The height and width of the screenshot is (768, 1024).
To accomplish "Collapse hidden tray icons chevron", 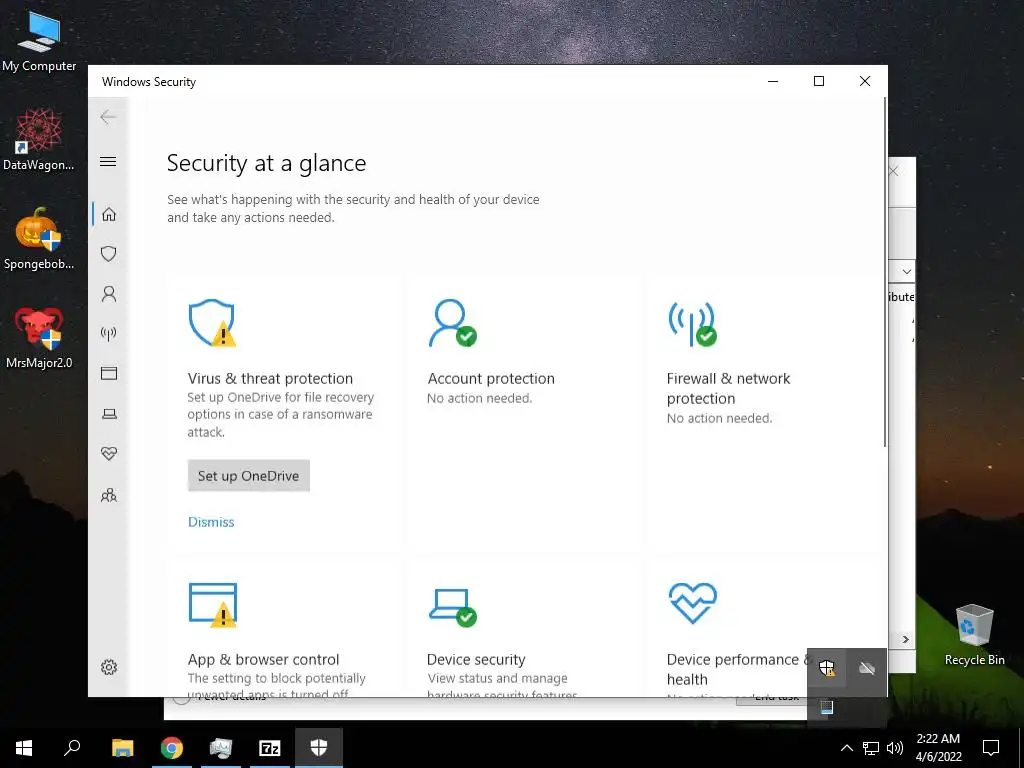I will 846,748.
